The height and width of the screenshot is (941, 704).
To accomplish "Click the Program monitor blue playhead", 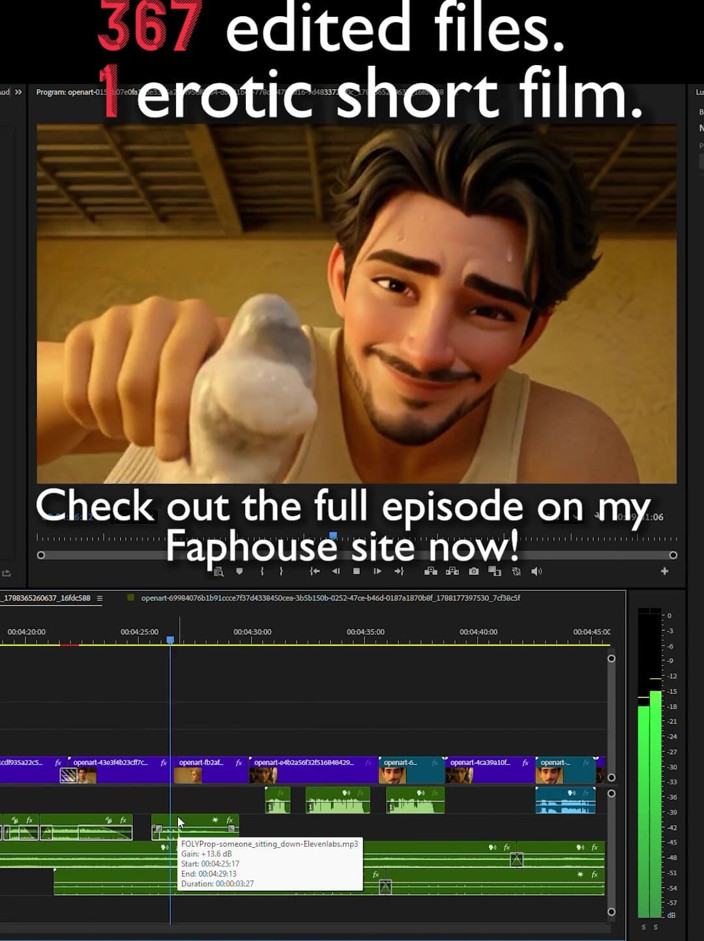I will click(x=333, y=535).
